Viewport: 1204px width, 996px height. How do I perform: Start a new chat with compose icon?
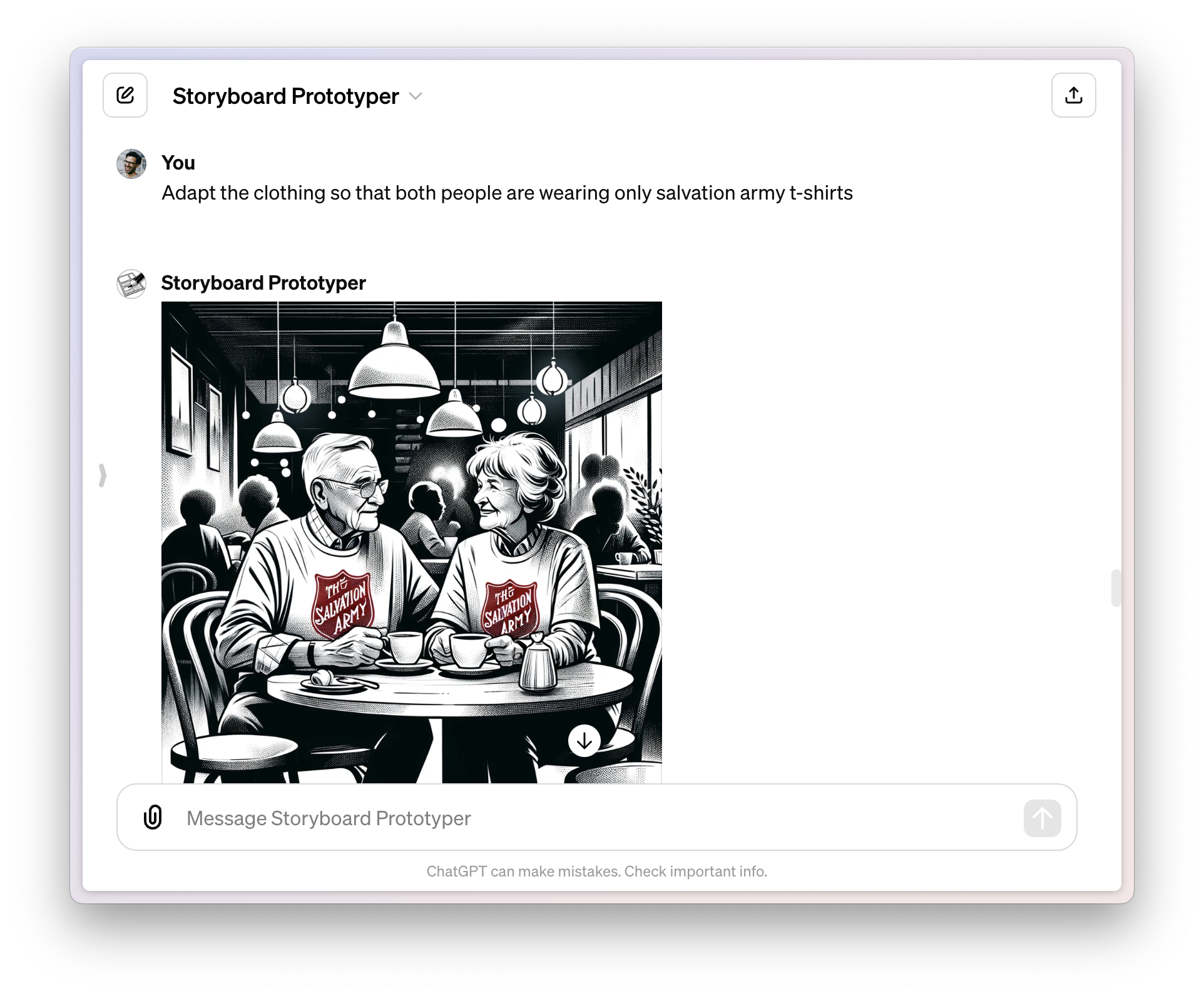pyautogui.click(x=125, y=95)
